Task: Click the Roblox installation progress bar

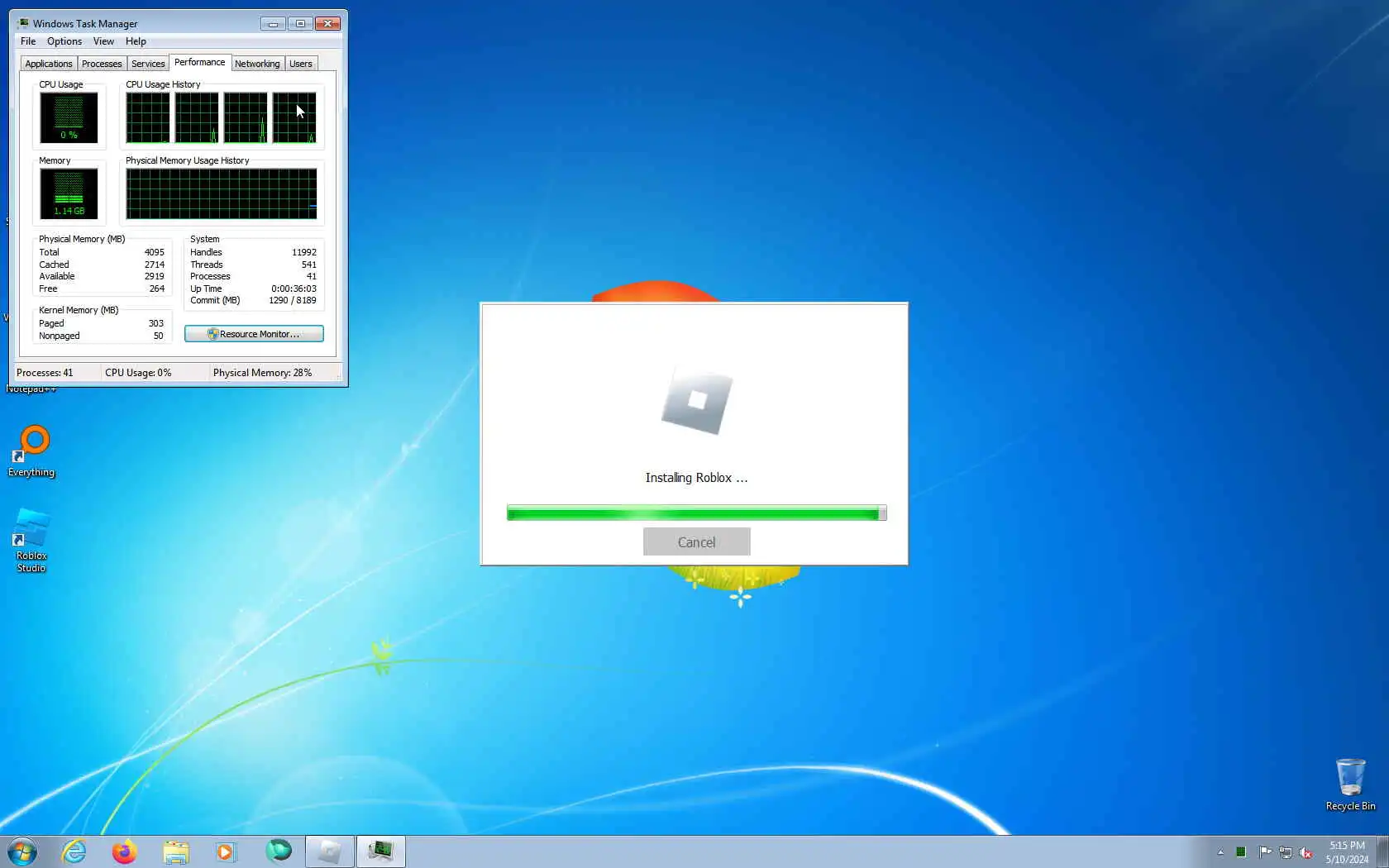Action: [697, 513]
